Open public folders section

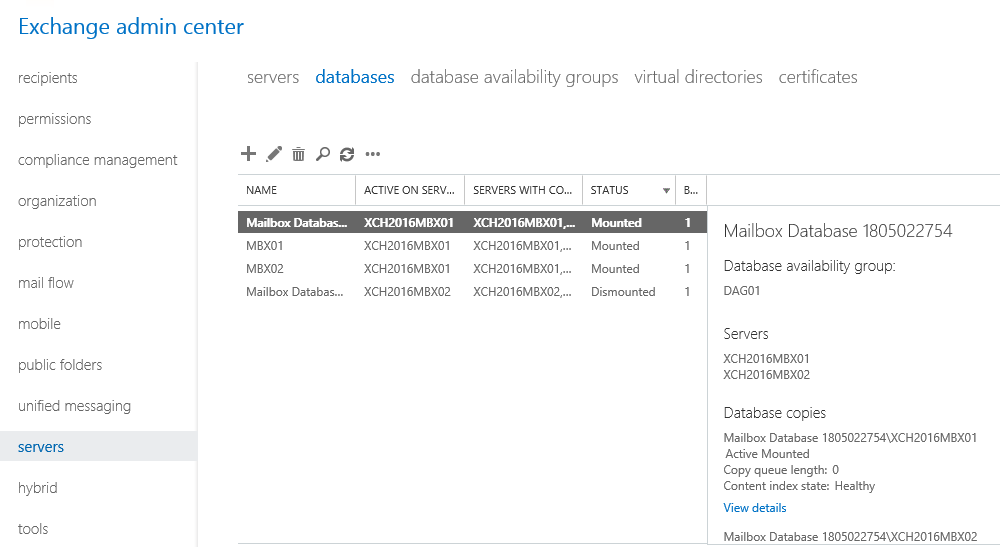(x=60, y=365)
